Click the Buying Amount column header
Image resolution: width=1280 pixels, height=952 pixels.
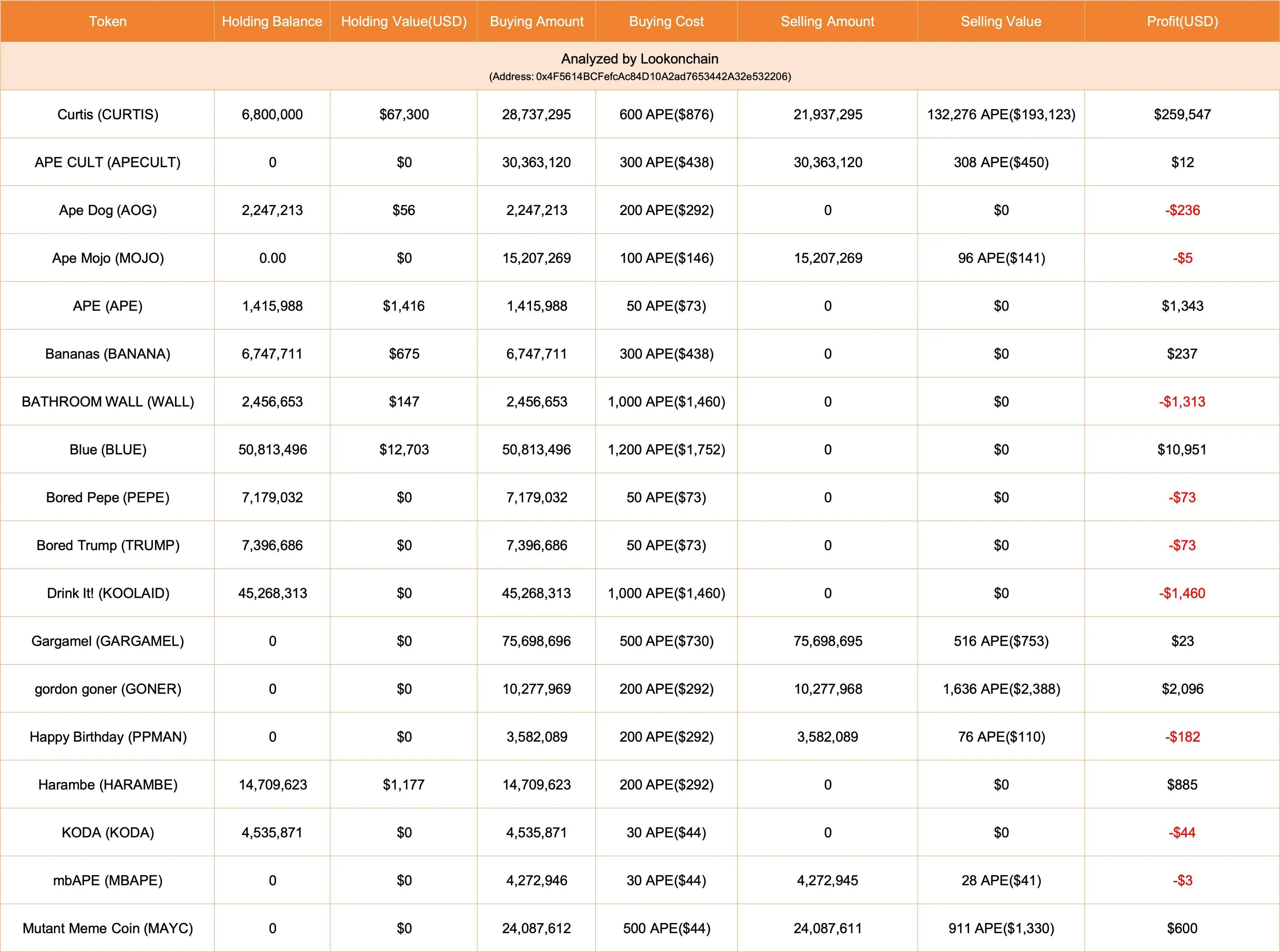pos(536,21)
